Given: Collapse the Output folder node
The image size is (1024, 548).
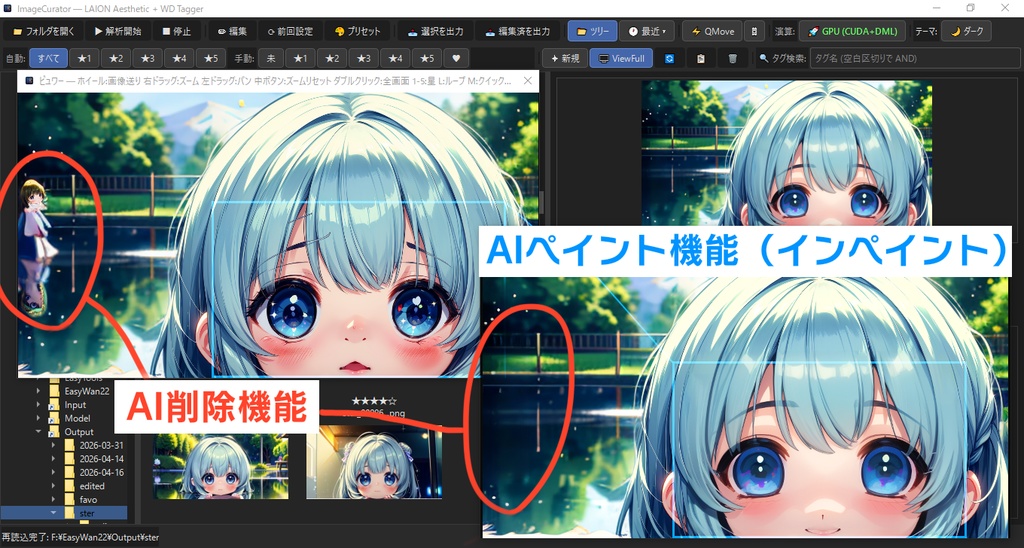Looking at the screenshot, I should point(39,432).
